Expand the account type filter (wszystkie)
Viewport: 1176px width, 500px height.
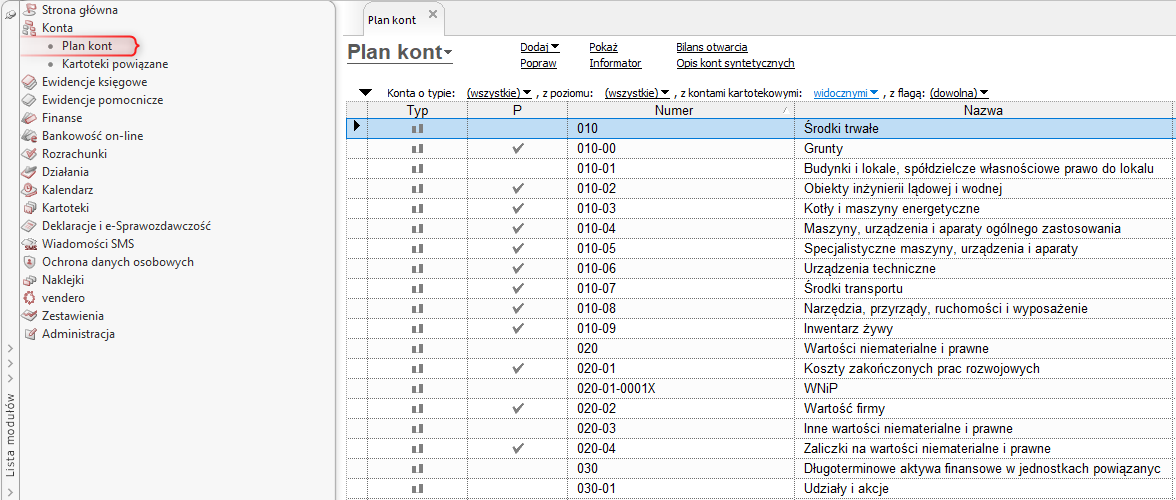click(x=499, y=93)
